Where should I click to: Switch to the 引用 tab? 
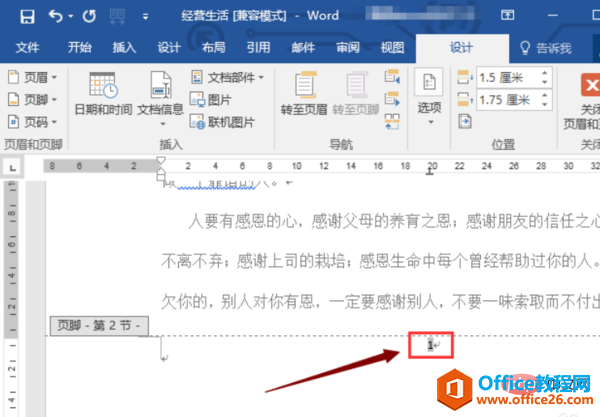point(259,48)
